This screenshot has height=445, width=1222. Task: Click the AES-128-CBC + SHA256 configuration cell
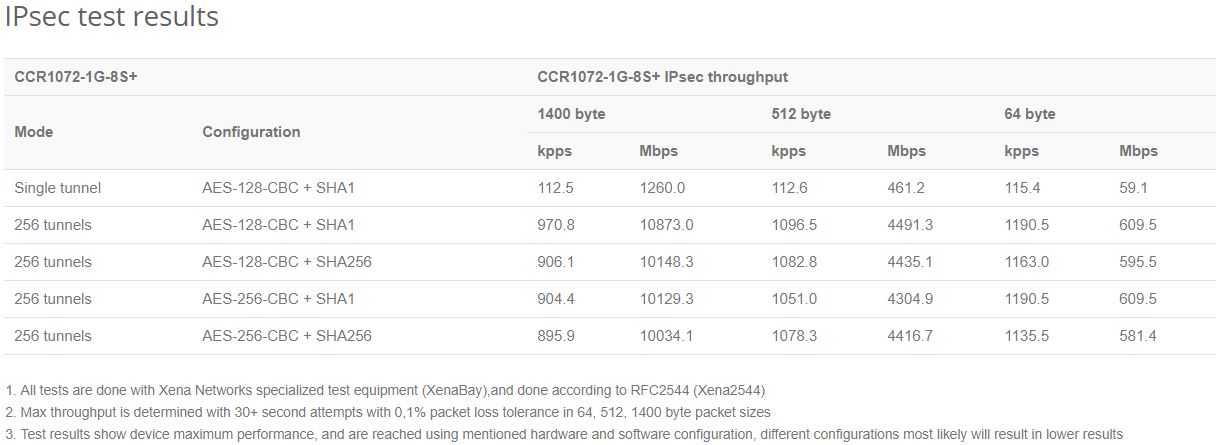click(x=287, y=262)
